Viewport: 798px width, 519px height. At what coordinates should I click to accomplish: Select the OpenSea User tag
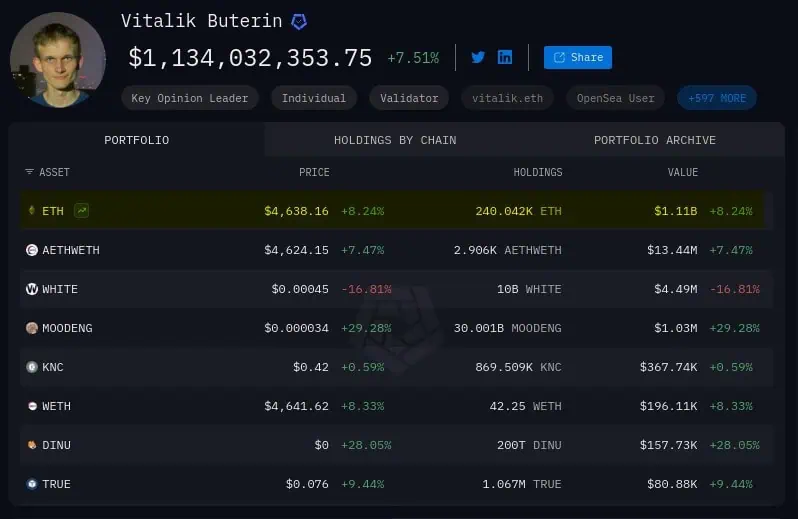tap(616, 98)
